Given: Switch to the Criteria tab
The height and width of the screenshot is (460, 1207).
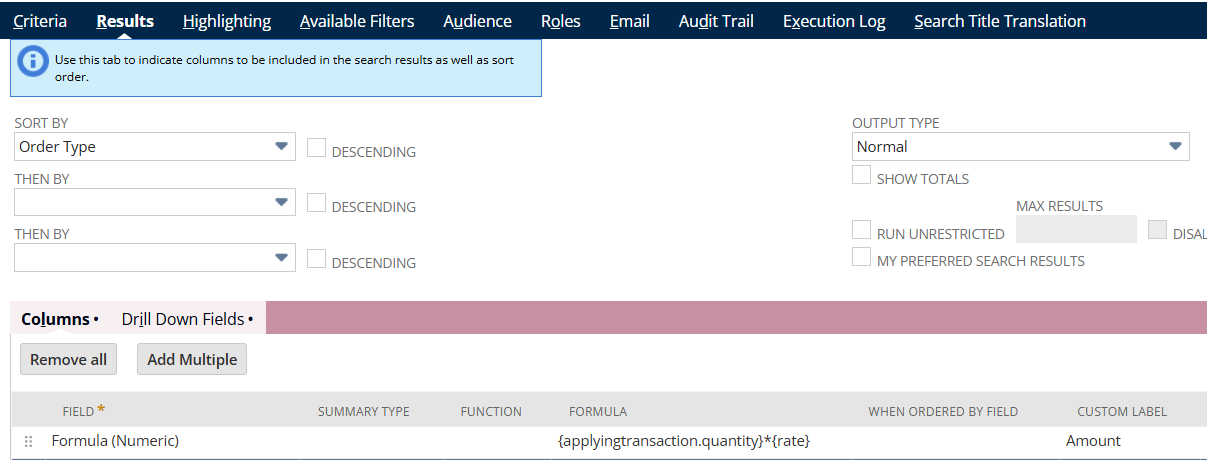Looking at the screenshot, I should (x=40, y=21).
